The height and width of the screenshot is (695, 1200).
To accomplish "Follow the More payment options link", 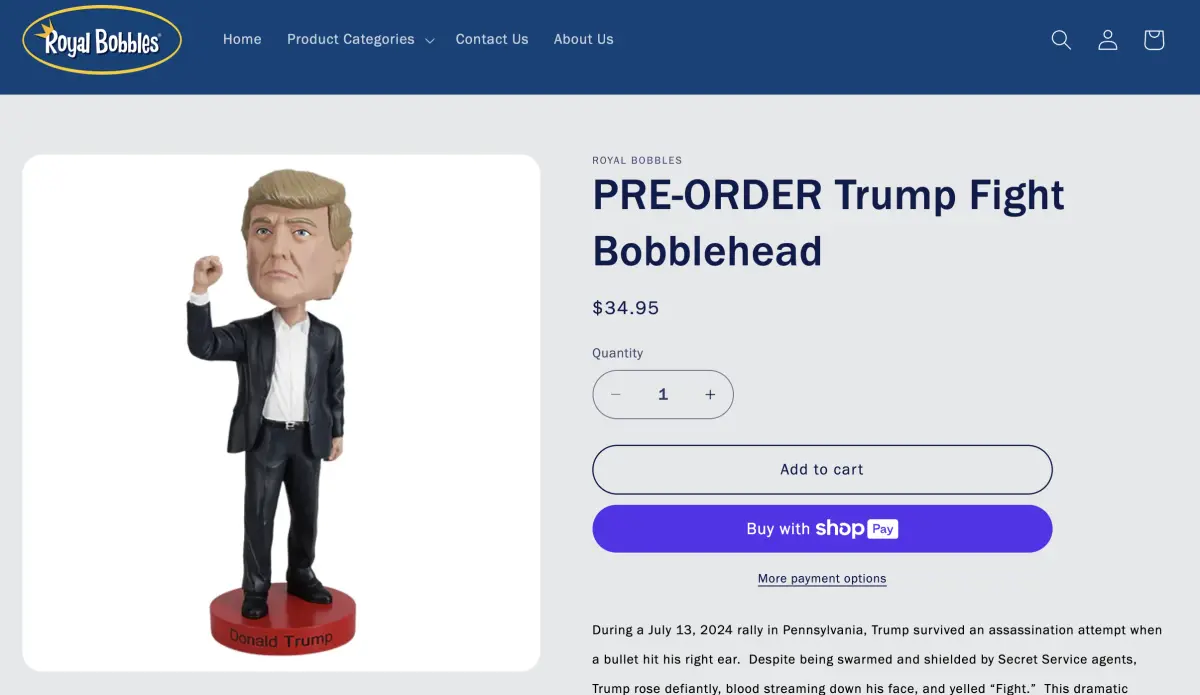I will (x=822, y=579).
